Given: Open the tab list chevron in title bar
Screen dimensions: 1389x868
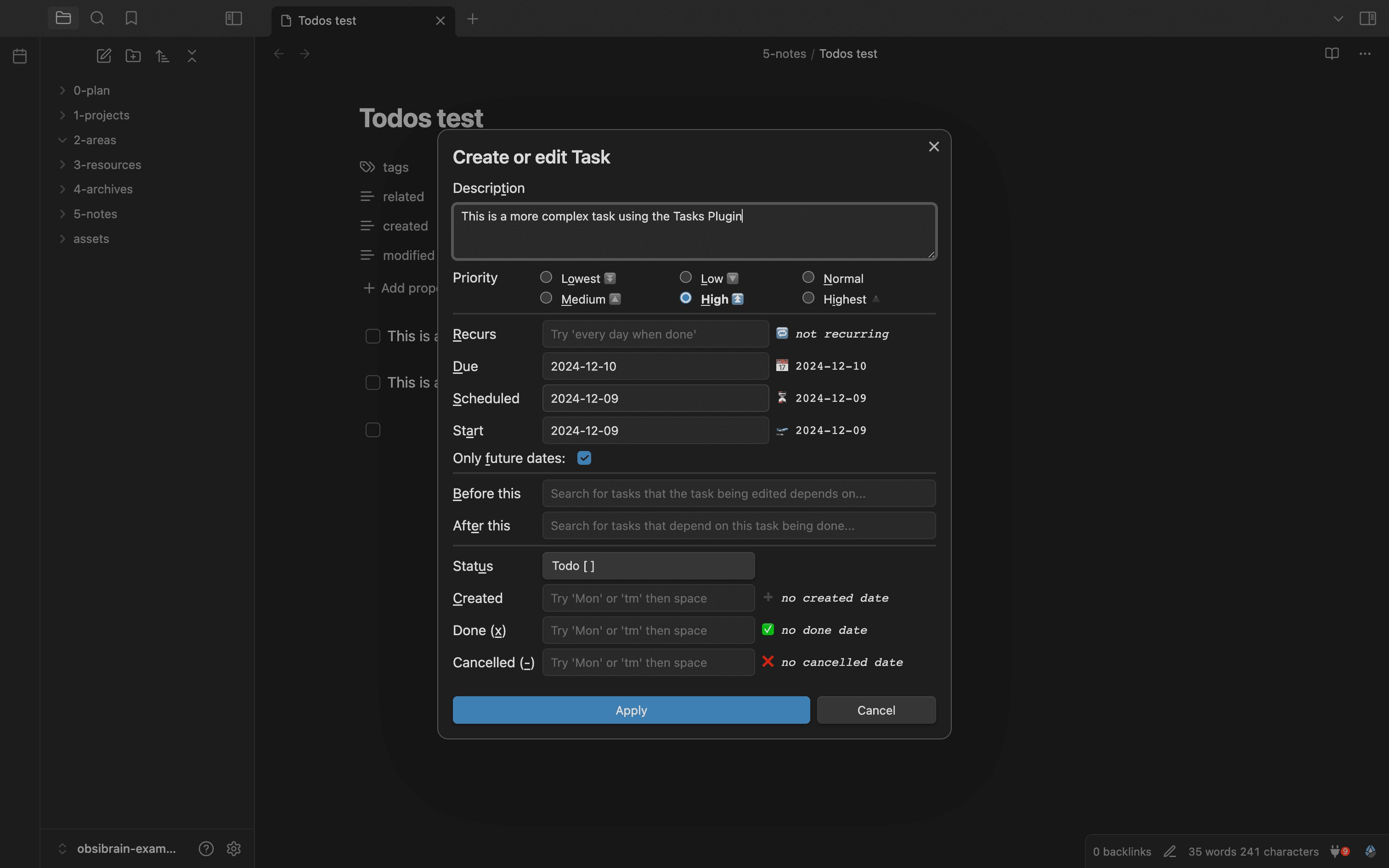Looking at the screenshot, I should [x=1338, y=19].
